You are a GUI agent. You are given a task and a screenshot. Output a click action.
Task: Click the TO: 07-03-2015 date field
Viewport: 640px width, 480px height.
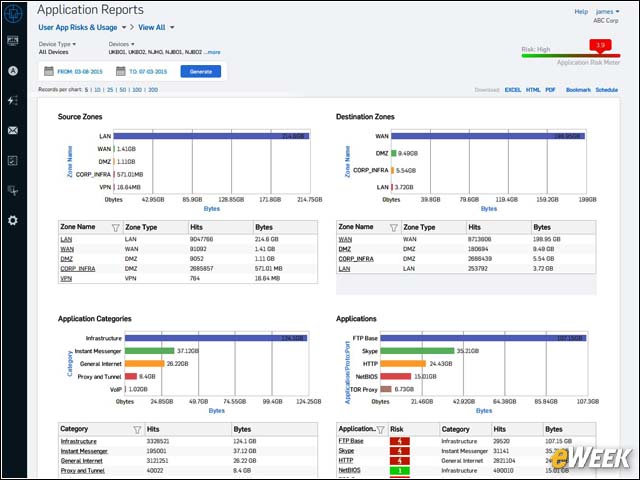(x=148, y=72)
